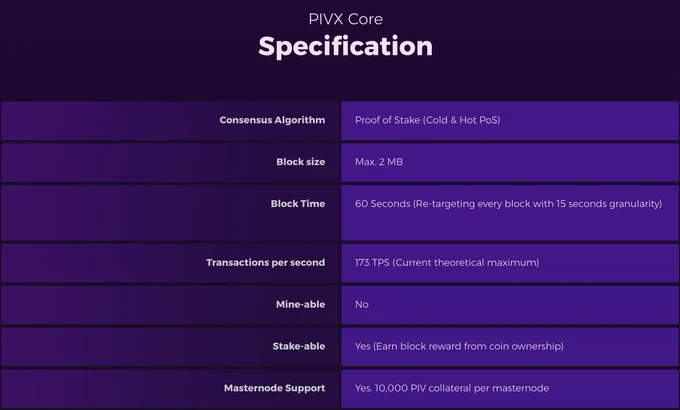Select the Block Time label
680x410 pixels.
[298, 203]
